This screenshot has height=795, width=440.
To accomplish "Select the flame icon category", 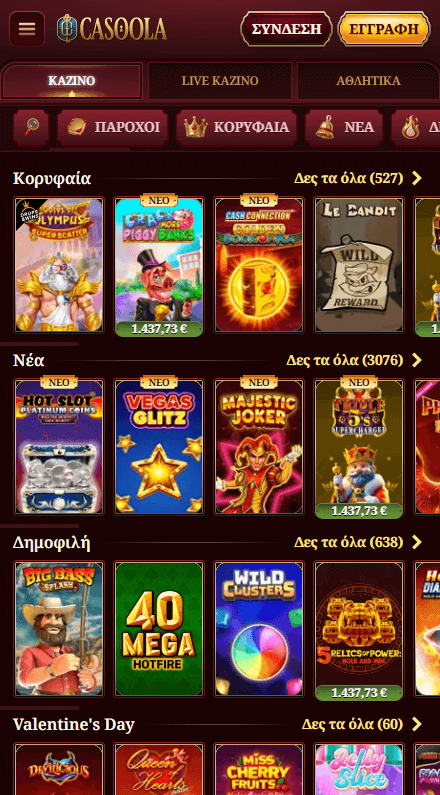I will coord(416,127).
